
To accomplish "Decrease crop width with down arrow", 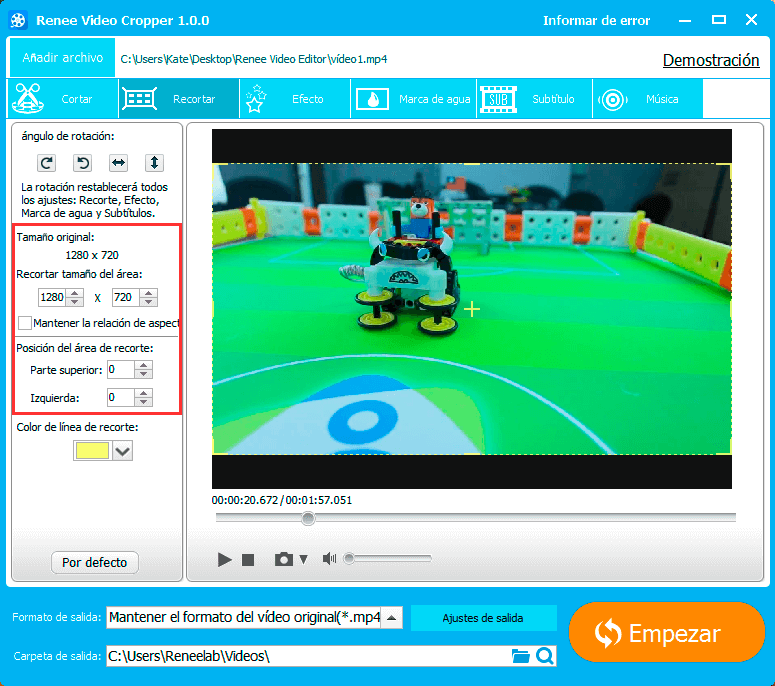I will click(x=75, y=301).
